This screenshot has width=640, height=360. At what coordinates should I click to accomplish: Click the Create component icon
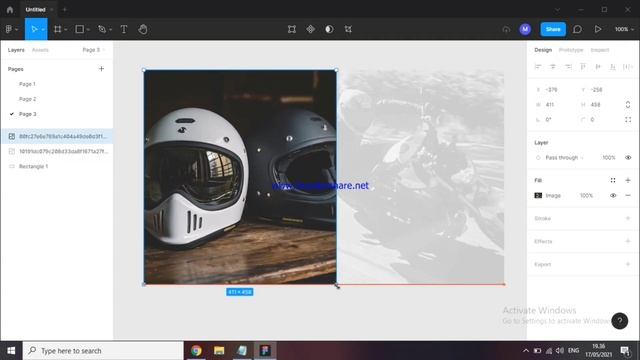tap(311, 29)
